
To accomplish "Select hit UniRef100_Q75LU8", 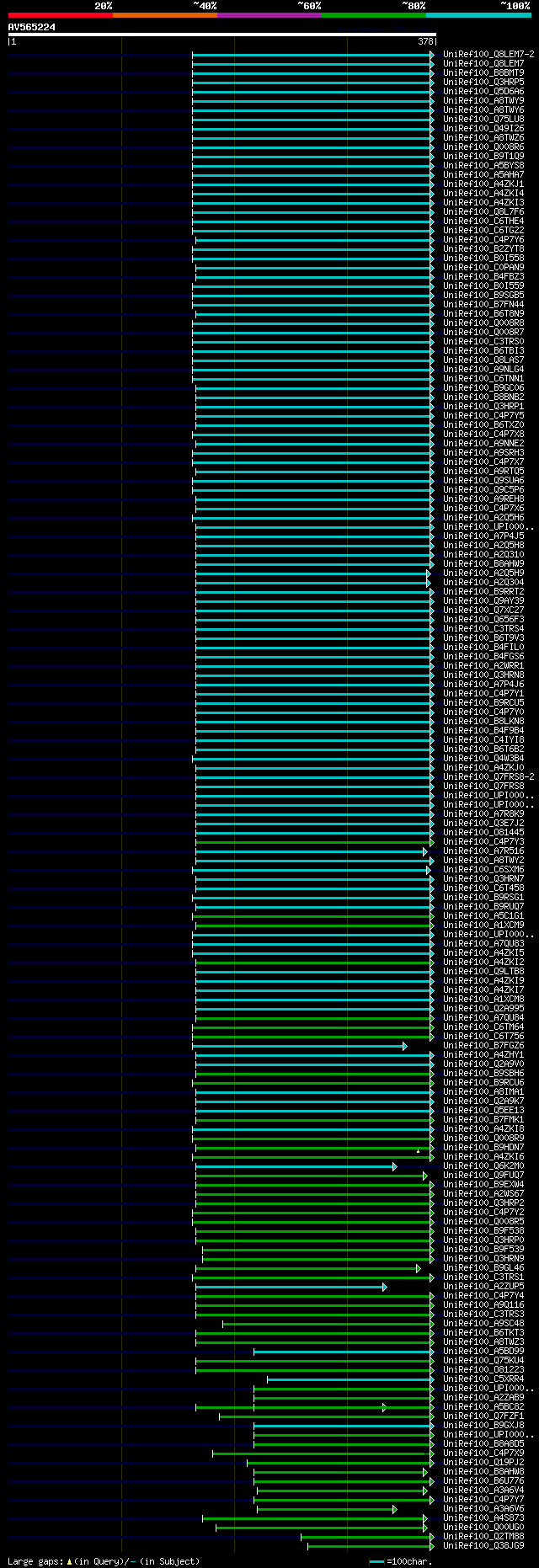I will [x=483, y=119].
